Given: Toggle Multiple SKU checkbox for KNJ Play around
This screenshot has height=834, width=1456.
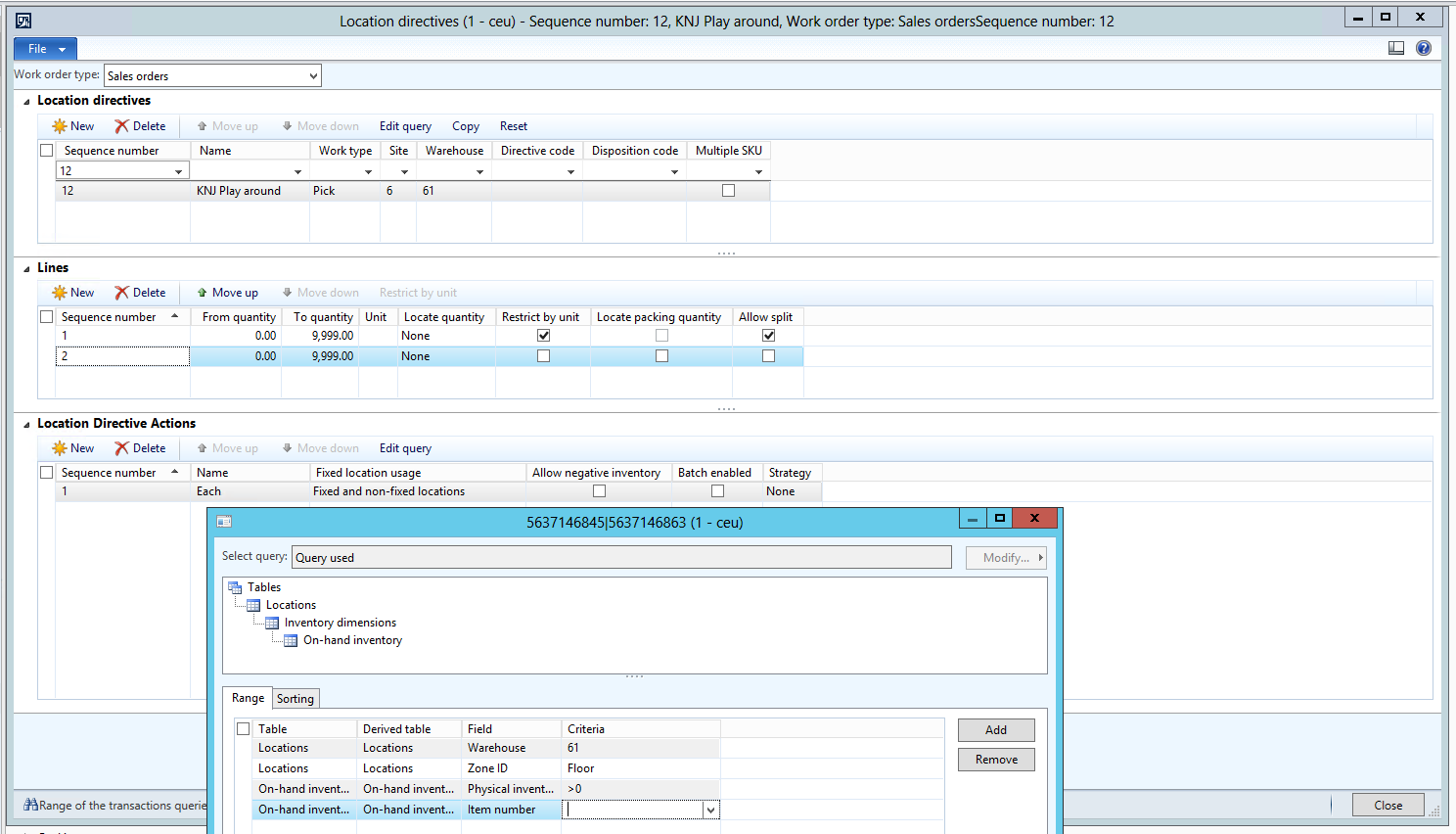Looking at the screenshot, I should tap(728, 191).
